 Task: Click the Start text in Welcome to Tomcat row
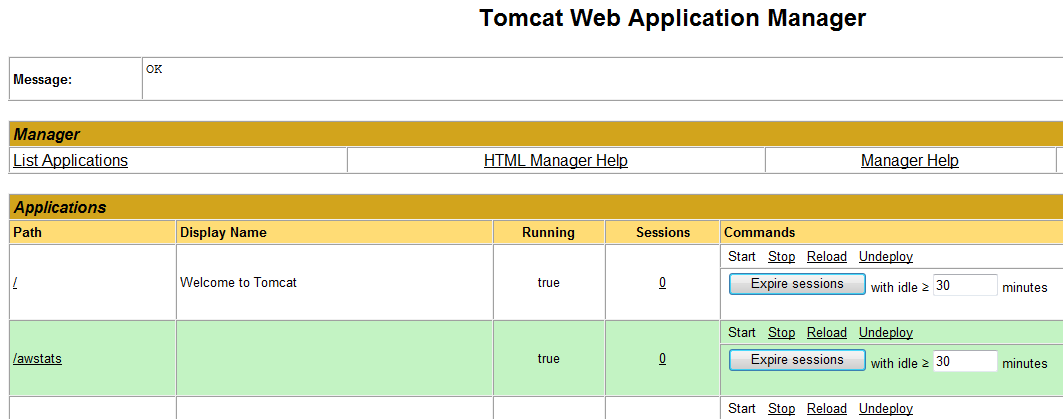(x=742, y=257)
